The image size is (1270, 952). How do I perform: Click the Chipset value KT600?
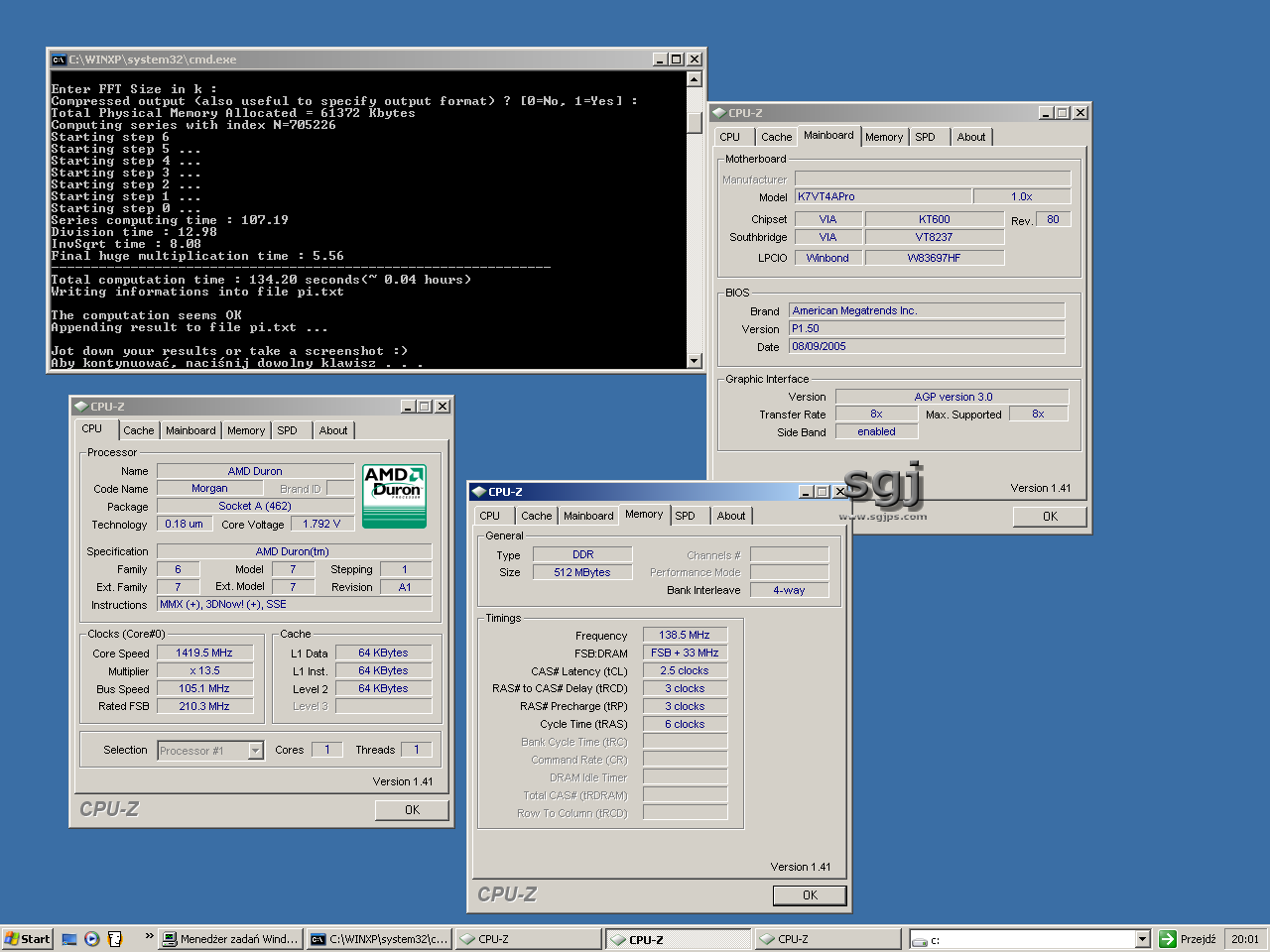pos(935,219)
